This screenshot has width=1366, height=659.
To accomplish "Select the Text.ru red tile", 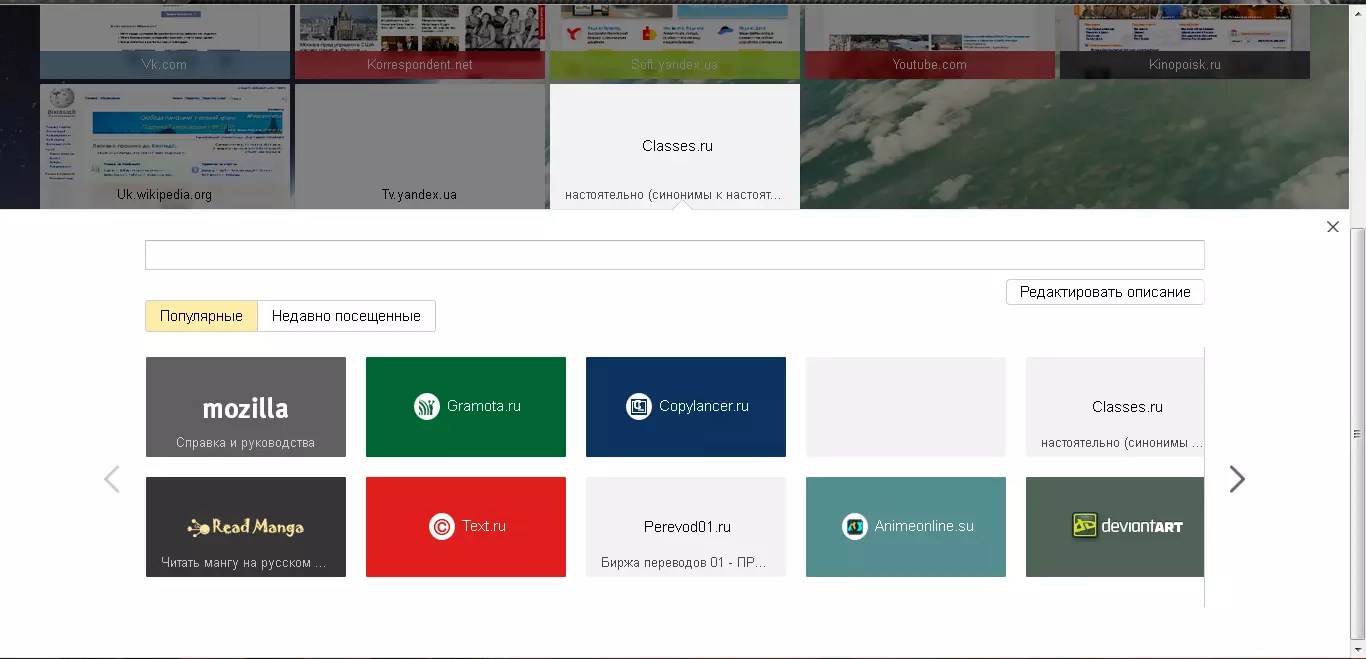I will [x=466, y=527].
